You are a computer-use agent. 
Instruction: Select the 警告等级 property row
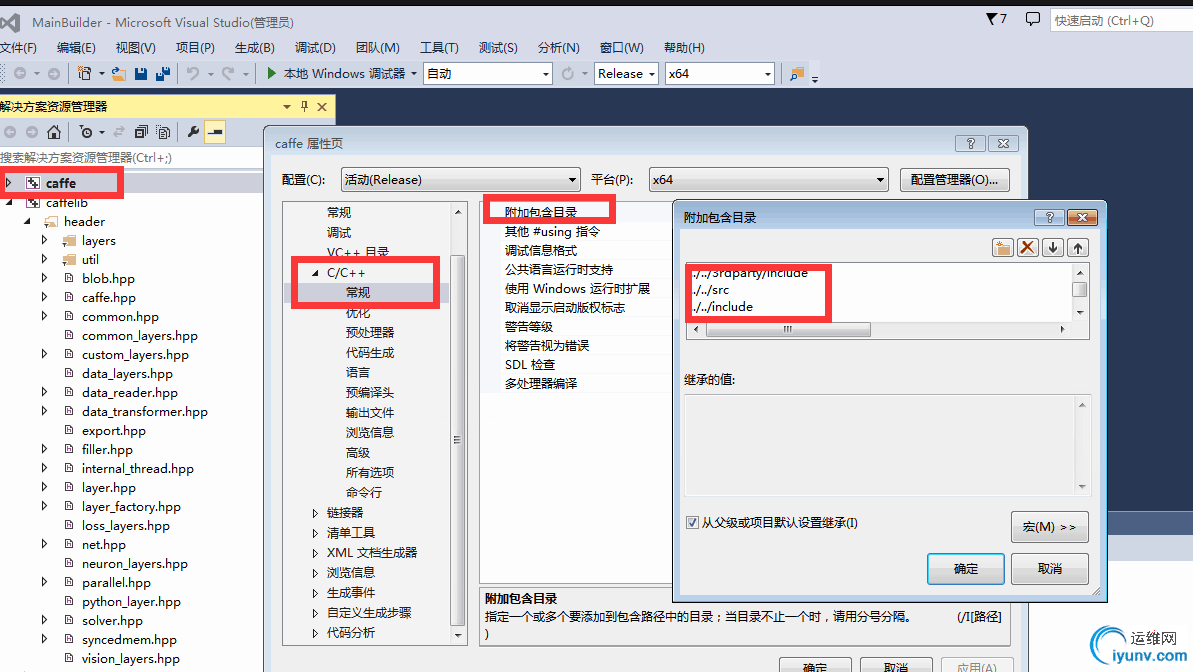(529, 326)
